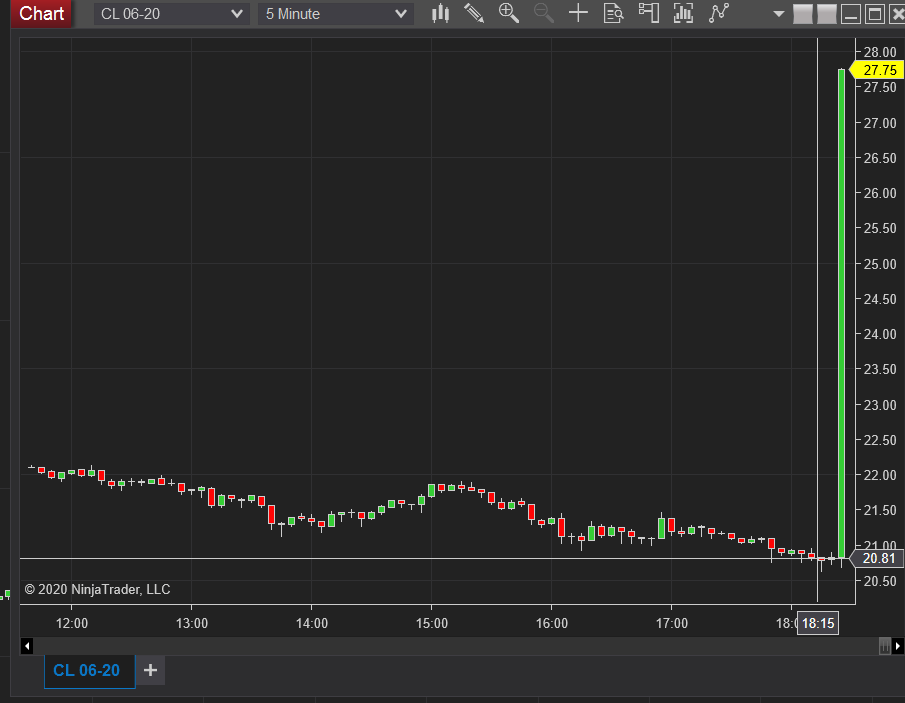Click the 22.00 price axis label
This screenshot has height=703, width=905.
click(x=880, y=475)
